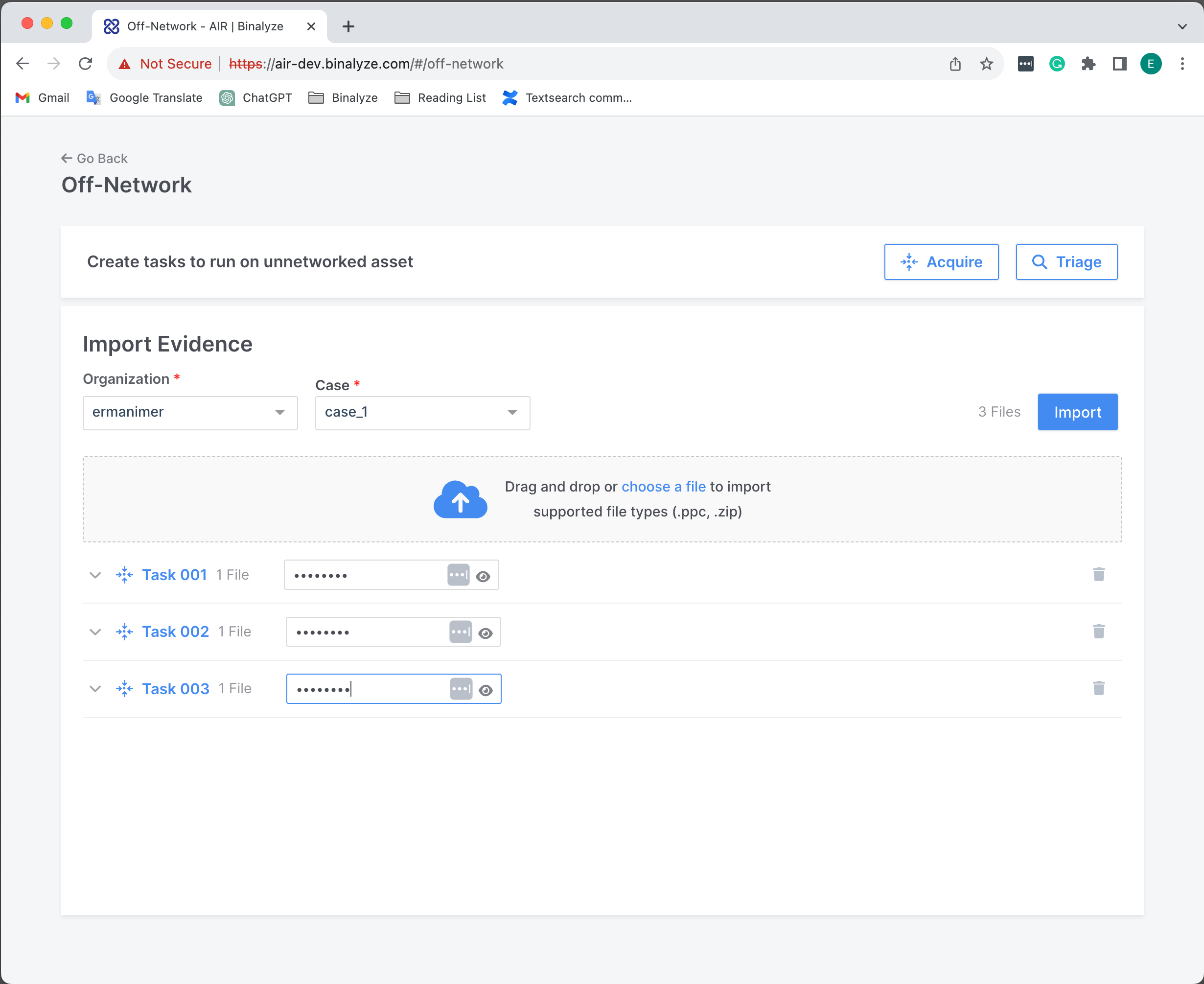
Task: Open the Organization dropdown
Action: click(190, 413)
